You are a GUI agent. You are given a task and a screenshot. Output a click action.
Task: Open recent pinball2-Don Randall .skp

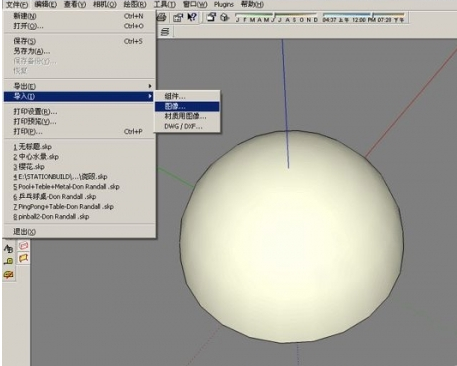(x=79, y=217)
